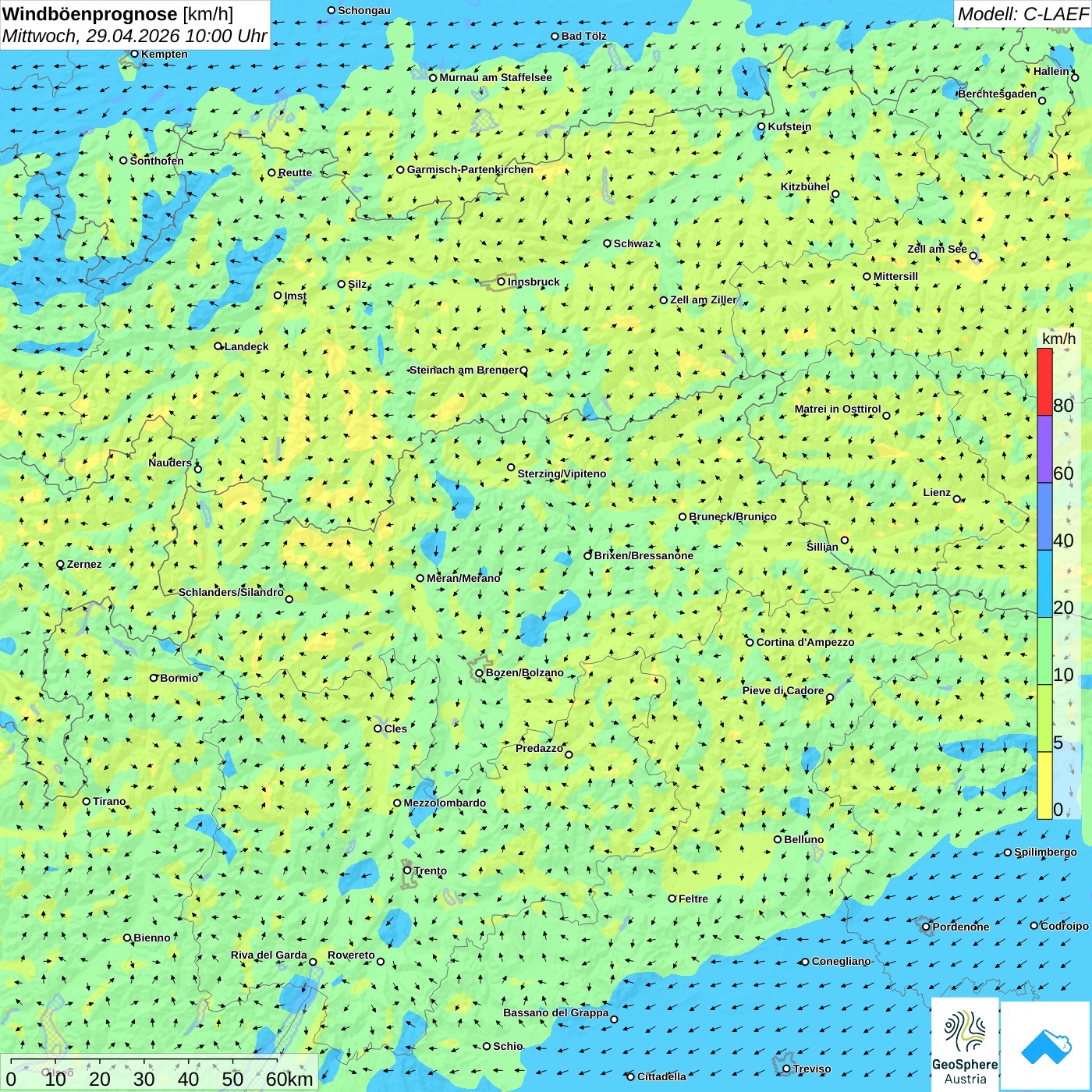Image resolution: width=1092 pixels, height=1092 pixels.
Task: Click the Pieve di Cadore label
Action: pos(783,690)
